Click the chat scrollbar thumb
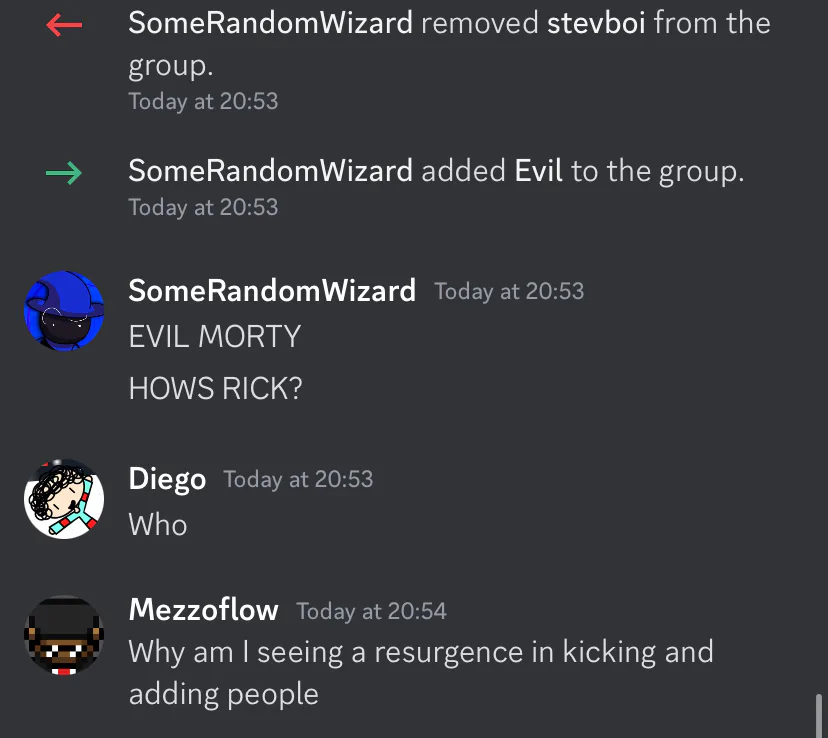The image size is (828, 738). (818, 716)
